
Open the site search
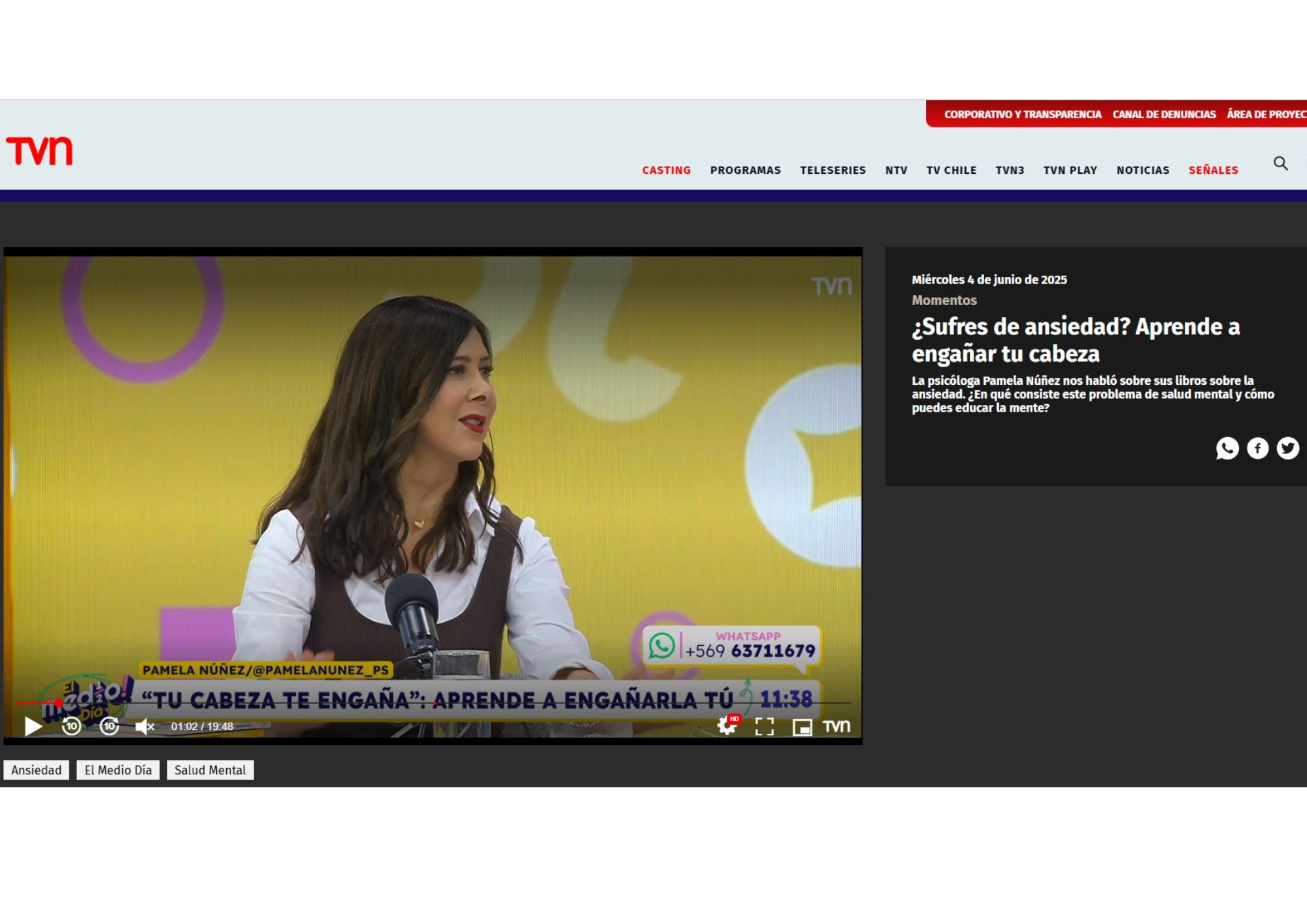[x=1280, y=163]
